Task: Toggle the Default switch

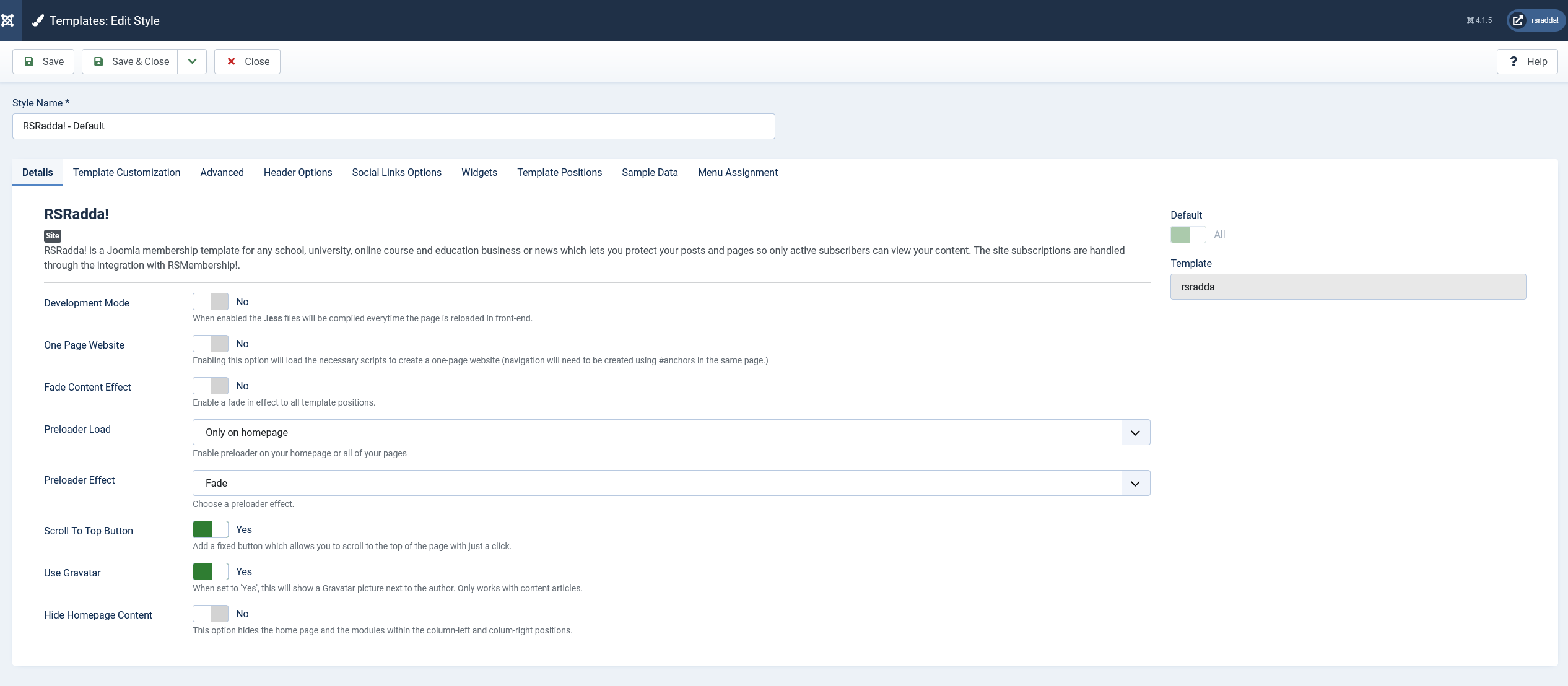Action: 1188,235
